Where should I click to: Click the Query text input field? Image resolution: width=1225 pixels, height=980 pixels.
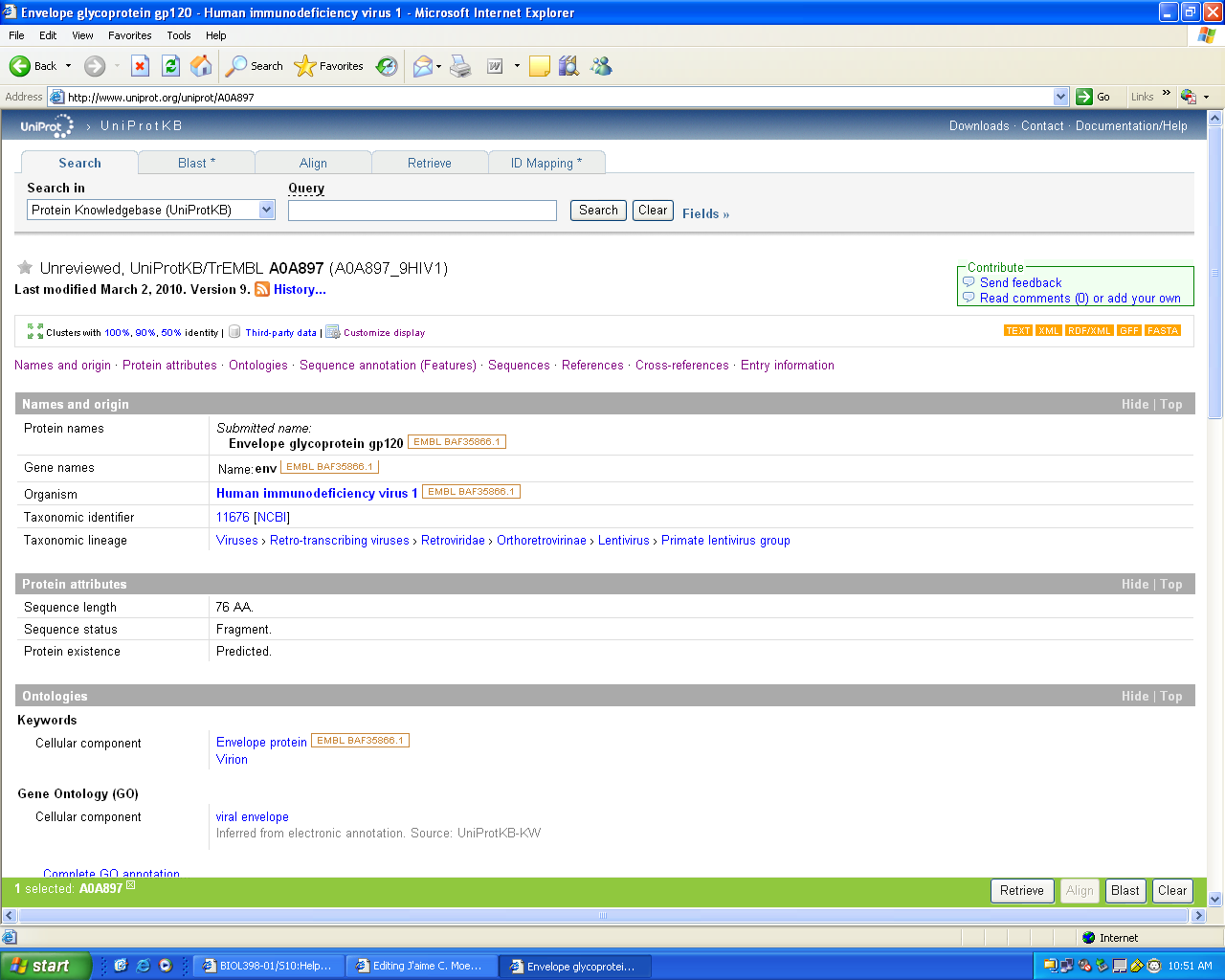[x=422, y=211]
